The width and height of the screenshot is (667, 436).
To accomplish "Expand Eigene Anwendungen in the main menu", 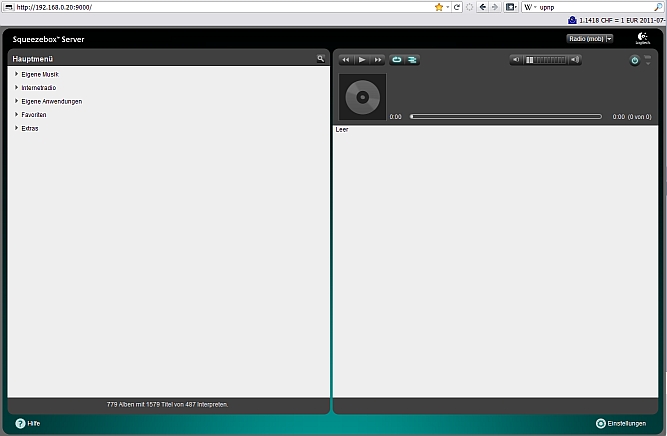I will [x=51, y=101].
